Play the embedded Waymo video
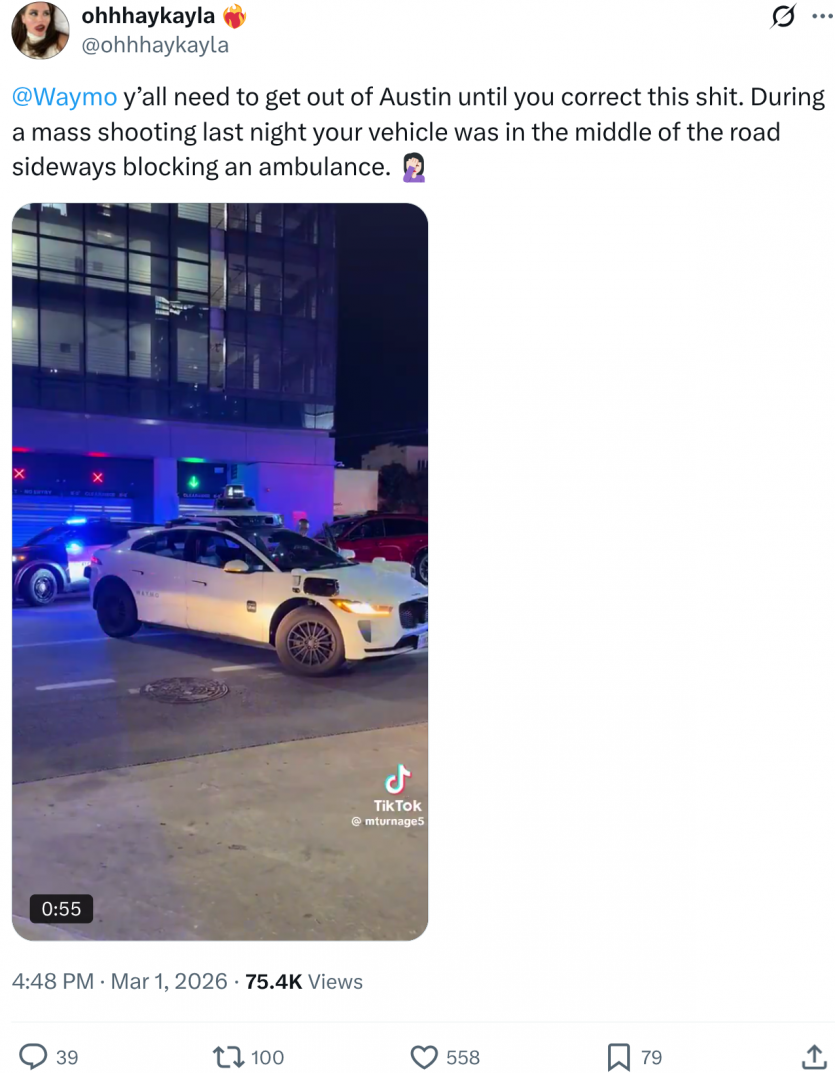The image size is (835, 1073). click(220, 571)
